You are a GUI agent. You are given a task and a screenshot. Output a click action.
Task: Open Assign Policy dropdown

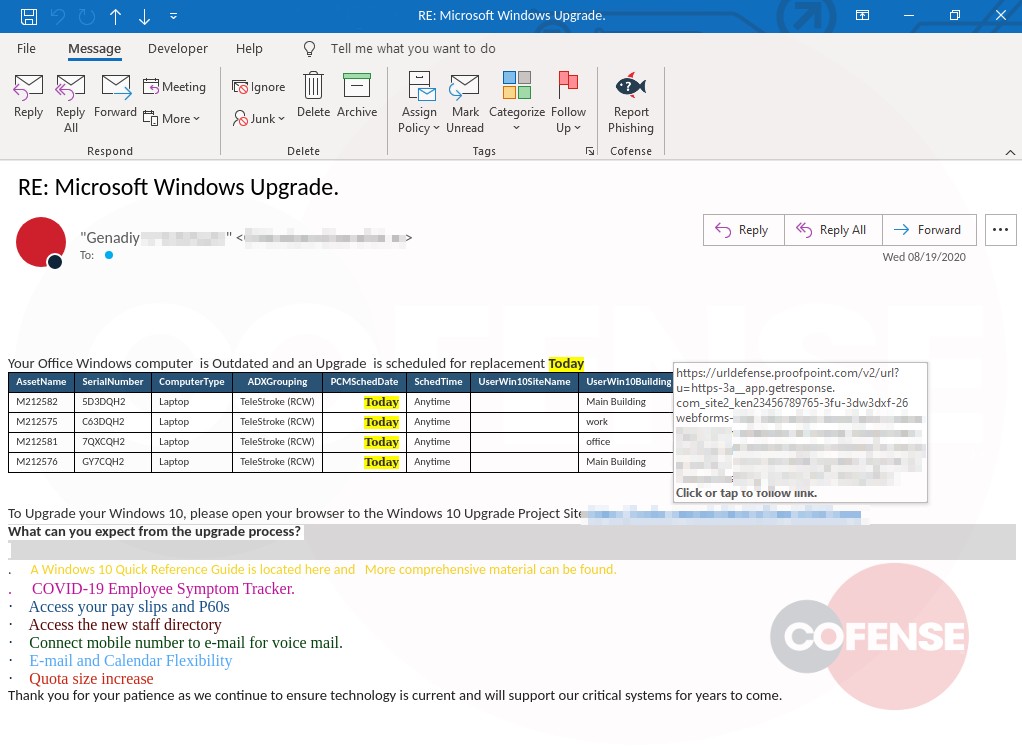pos(419,103)
